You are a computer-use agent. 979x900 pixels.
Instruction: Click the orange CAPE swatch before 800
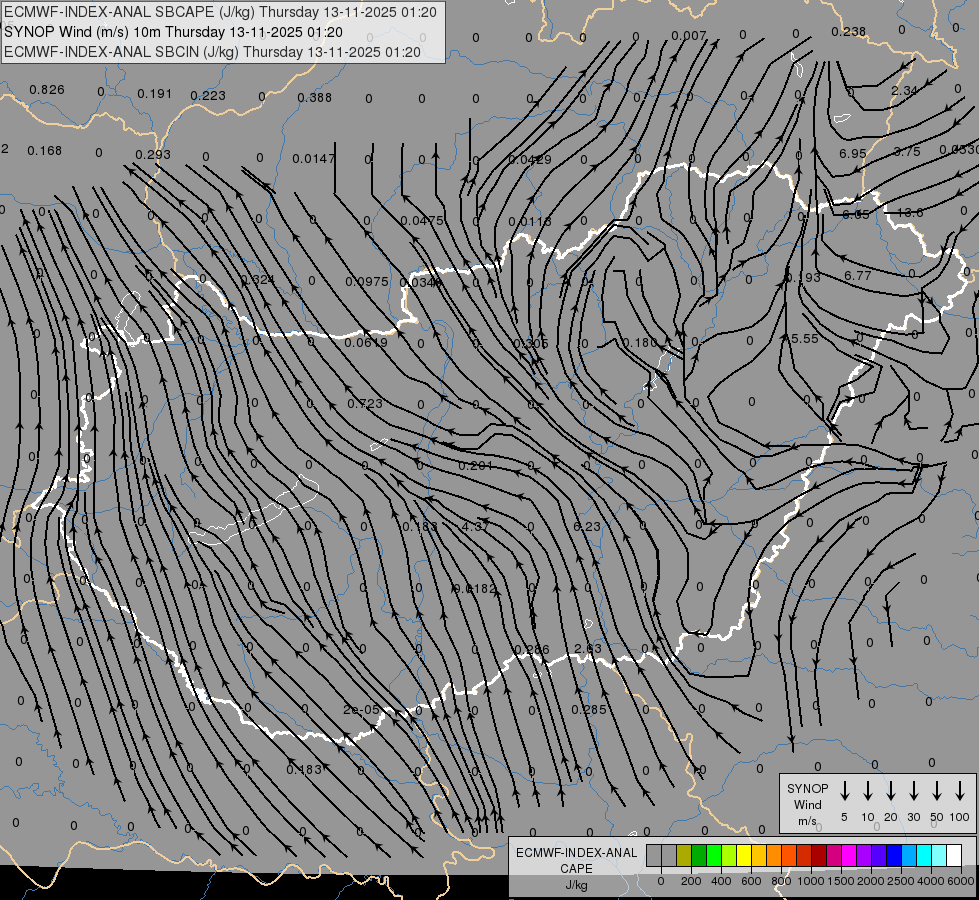click(774, 855)
